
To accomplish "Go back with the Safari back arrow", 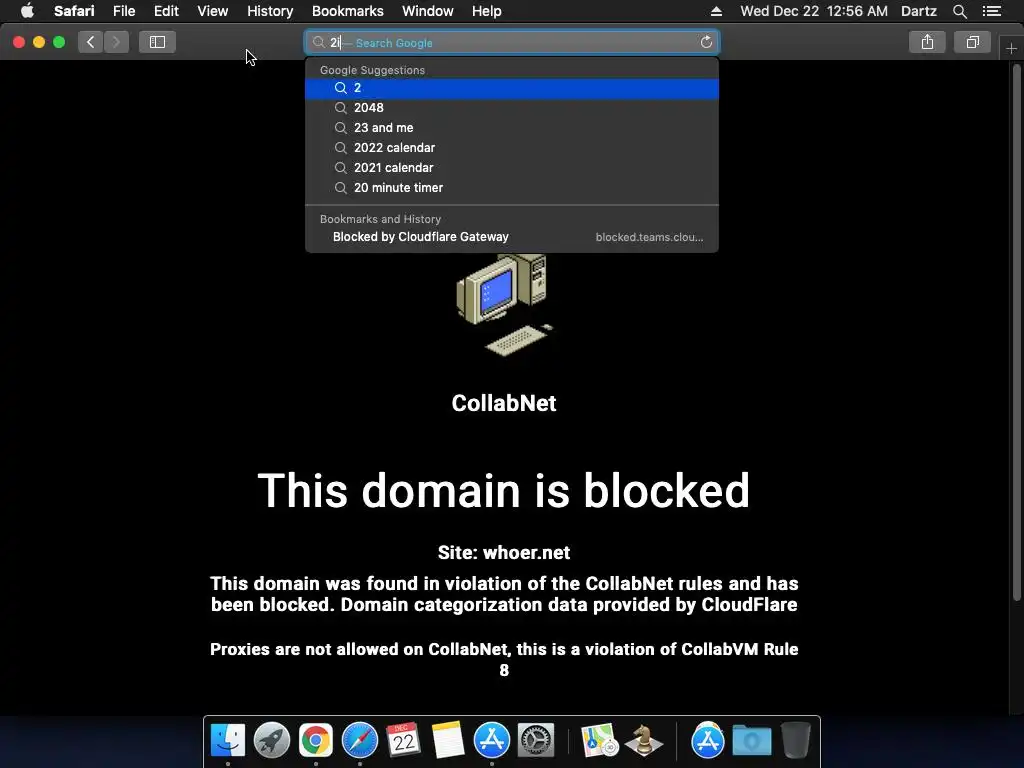I will 91,42.
